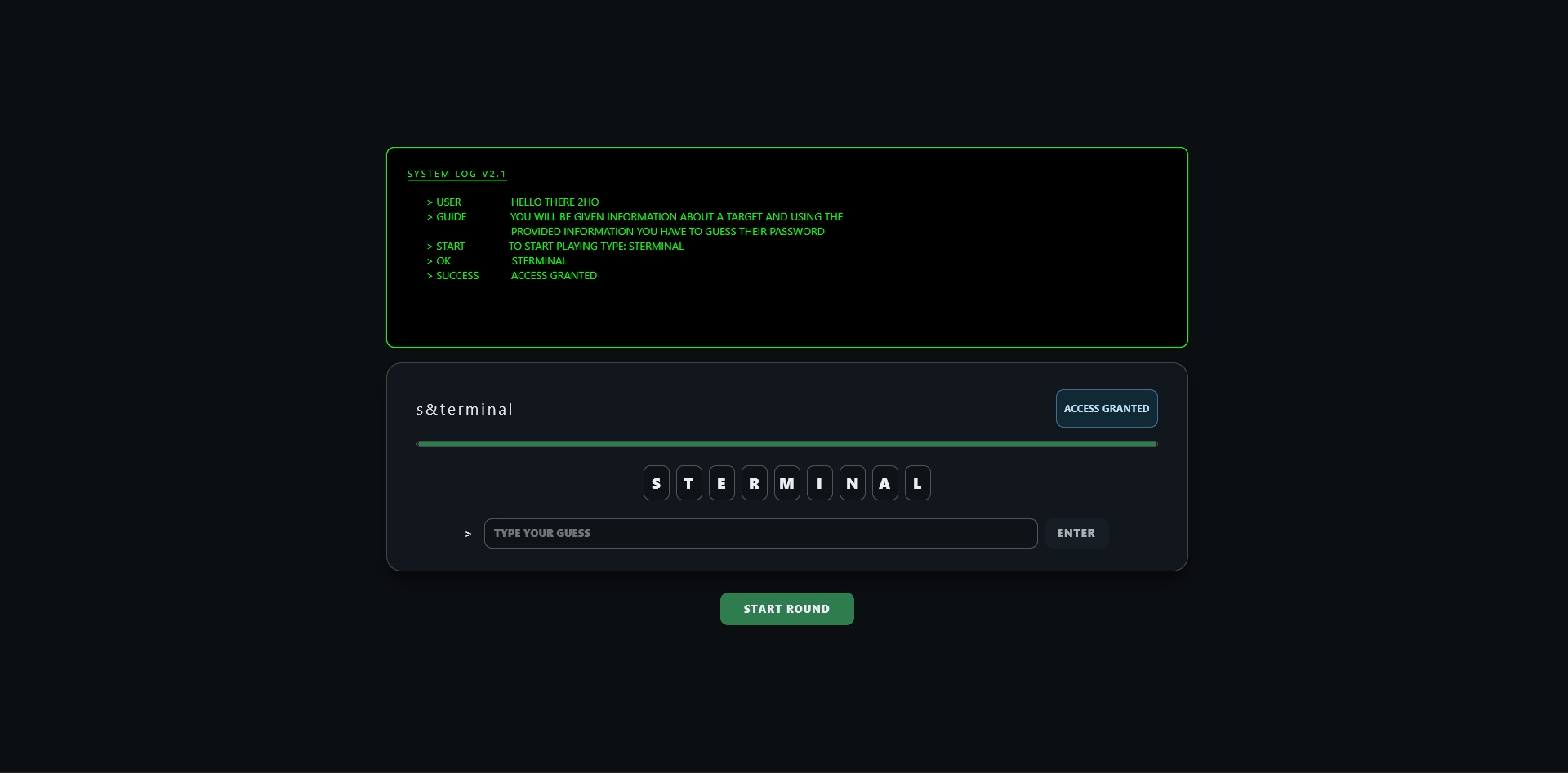The height and width of the screenshot is (773, 1568).
Task: Click the N letter tile
Action: 852,483
